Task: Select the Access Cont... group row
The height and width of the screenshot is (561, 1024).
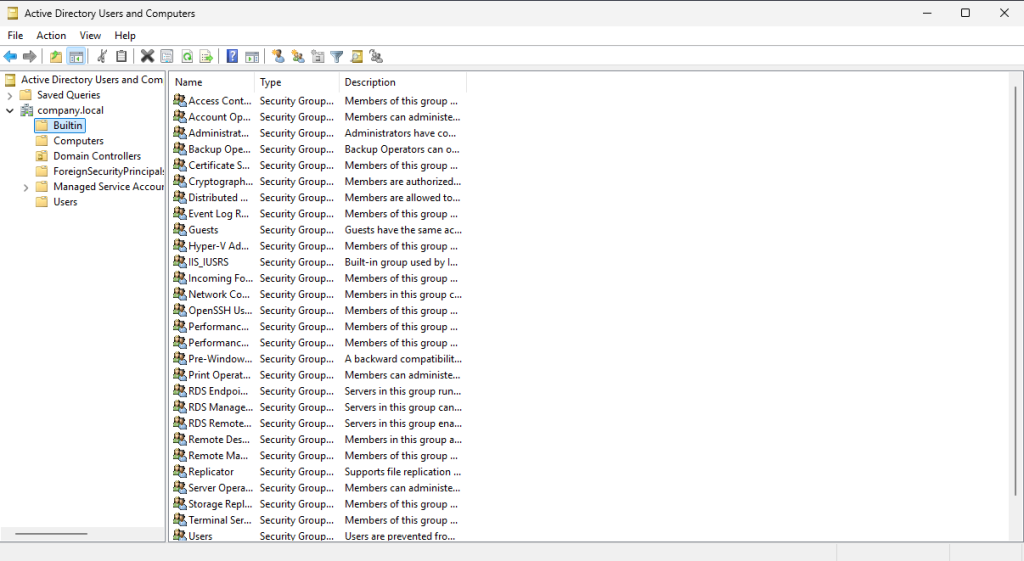Action: pos(317,101)
